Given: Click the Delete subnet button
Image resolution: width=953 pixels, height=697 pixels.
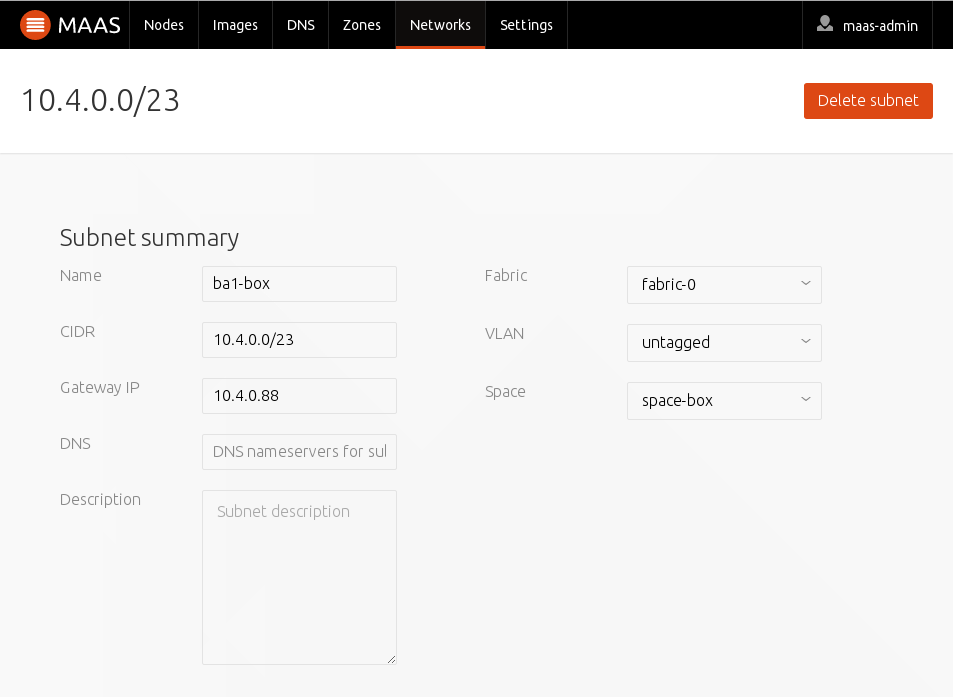Looking at the screenshot, I should 868,101.
